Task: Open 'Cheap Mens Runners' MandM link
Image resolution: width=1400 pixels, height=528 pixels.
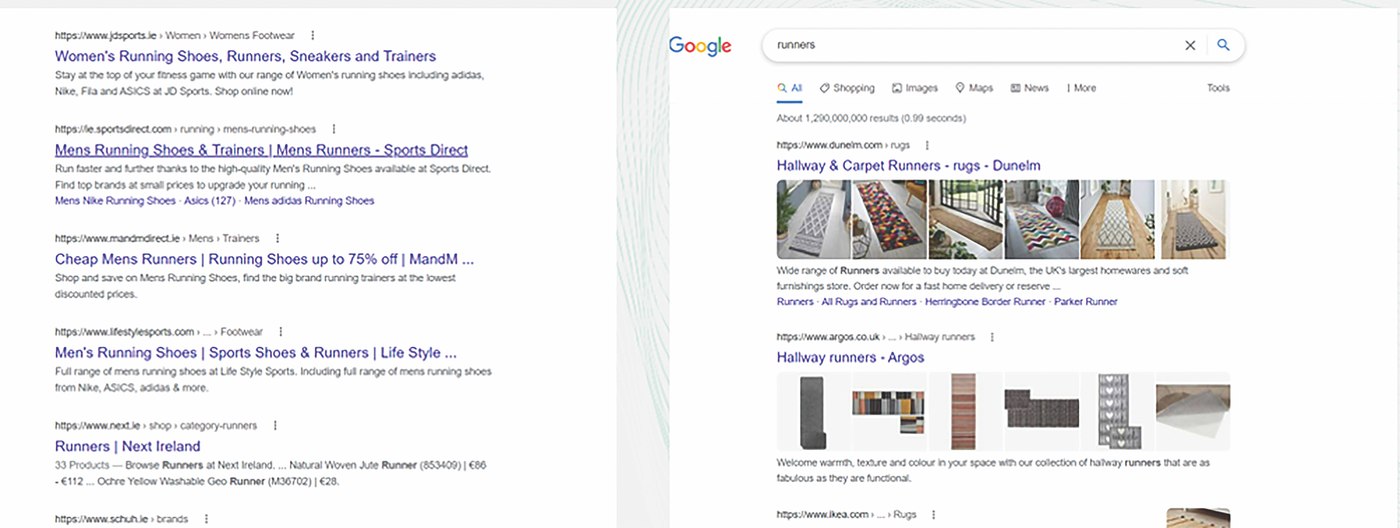Action: pyautogui.click(x=264, y=259)
